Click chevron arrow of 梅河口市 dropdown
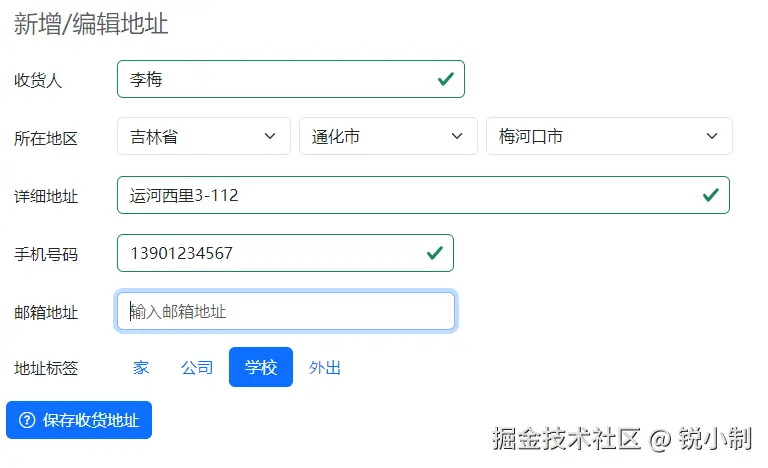768x468 pixels. pyautogui.click(x=712, y=137)
